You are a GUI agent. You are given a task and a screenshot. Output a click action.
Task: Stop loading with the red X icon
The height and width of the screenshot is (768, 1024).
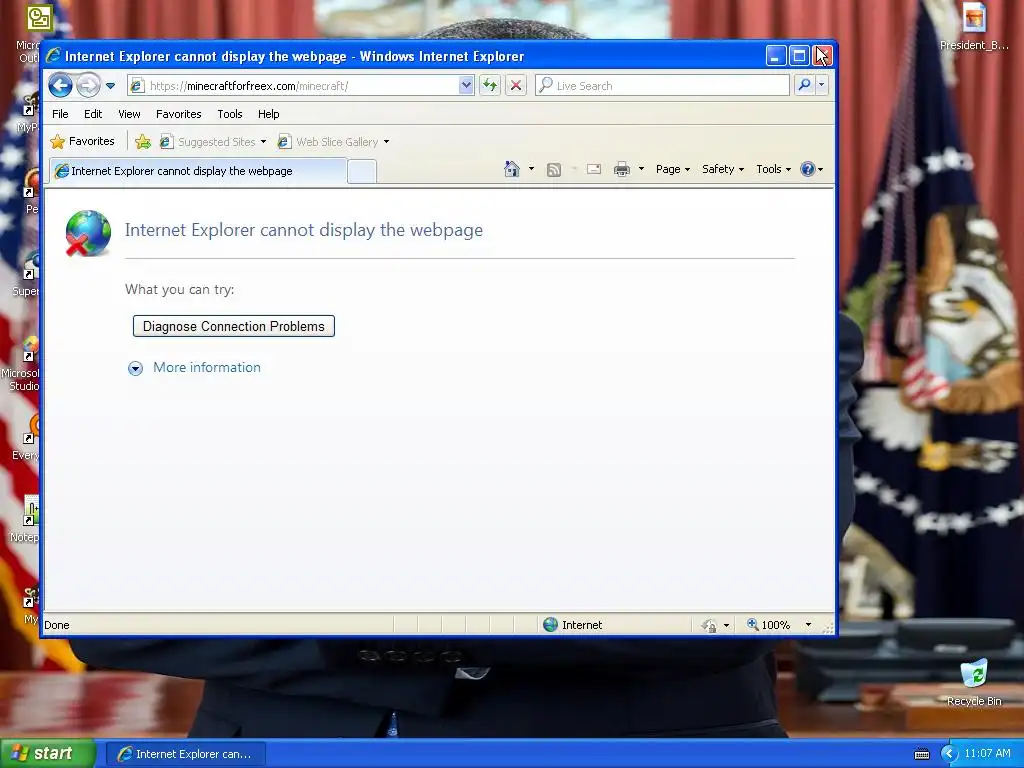click(x=516, y=86)
